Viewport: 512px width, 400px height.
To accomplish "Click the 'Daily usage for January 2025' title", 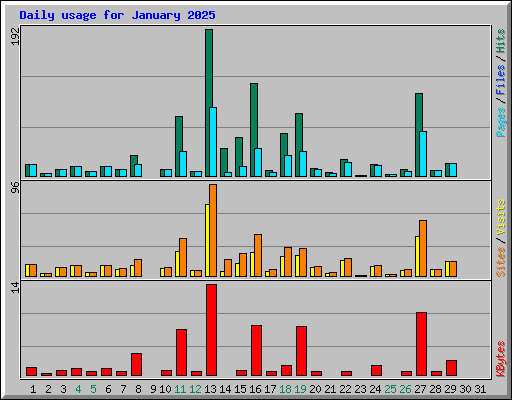I will tap(117, 15).
